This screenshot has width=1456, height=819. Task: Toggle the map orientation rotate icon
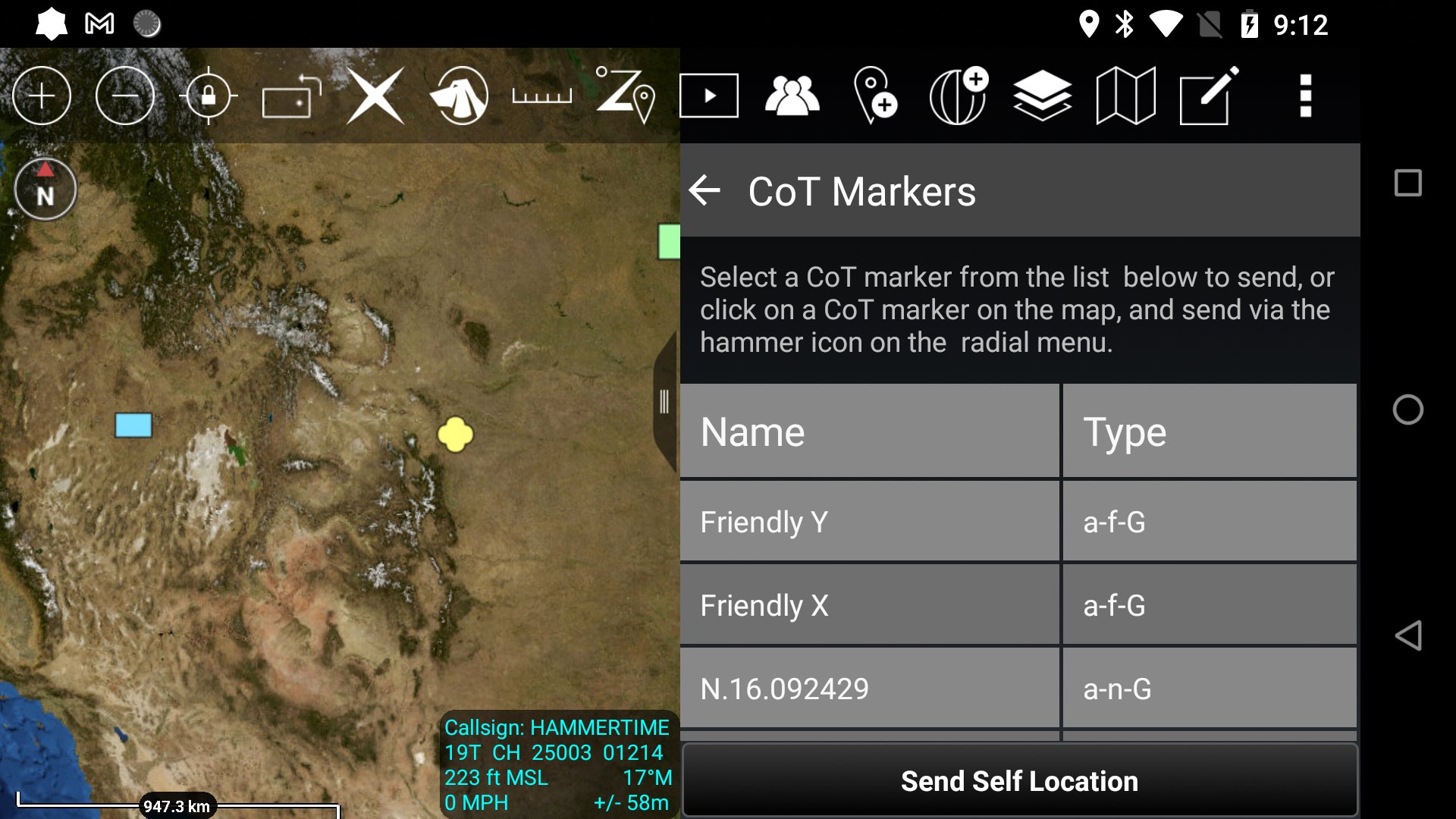[291, 96]
